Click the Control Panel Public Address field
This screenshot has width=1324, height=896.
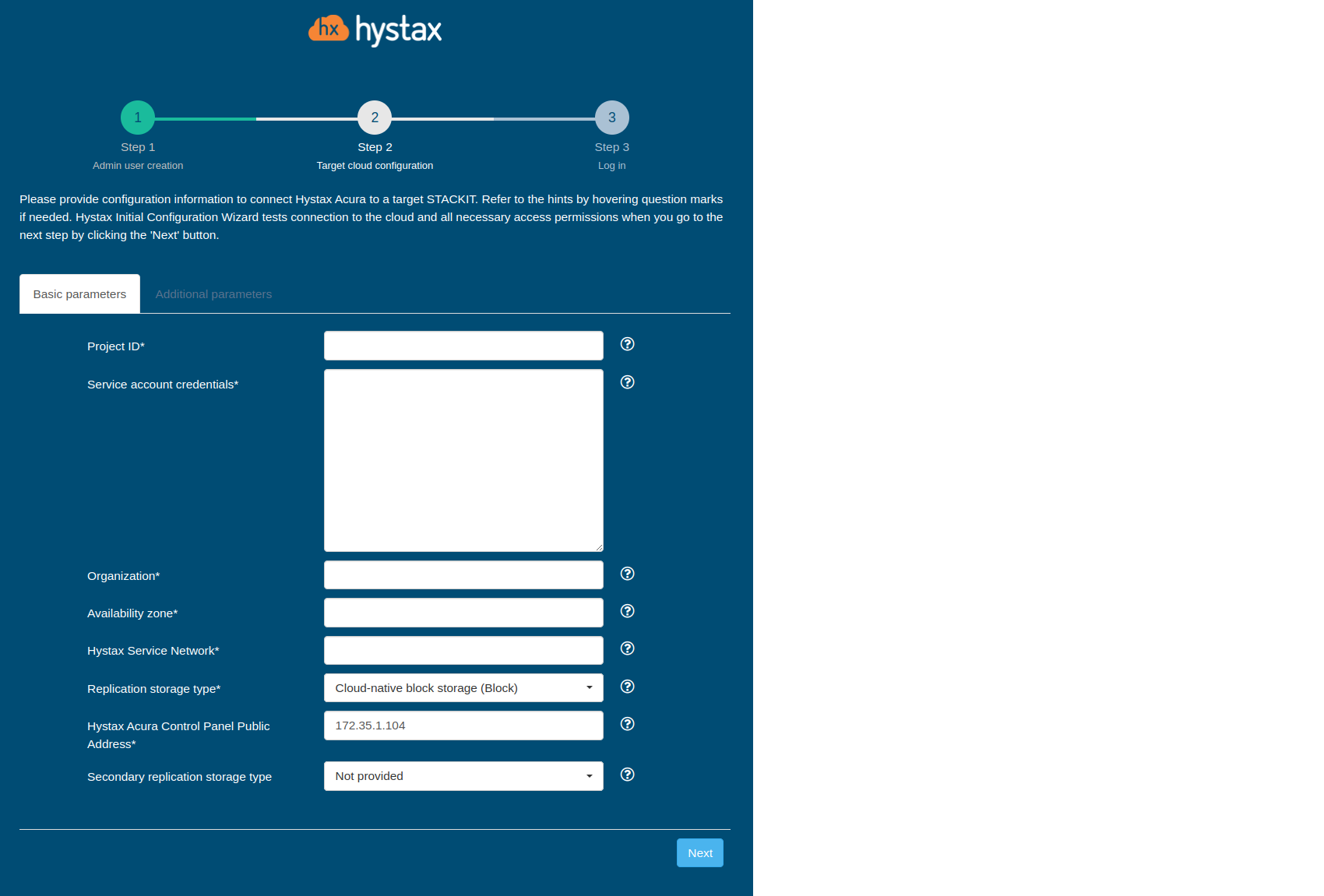pyautogui.click(x=463, y=726)
